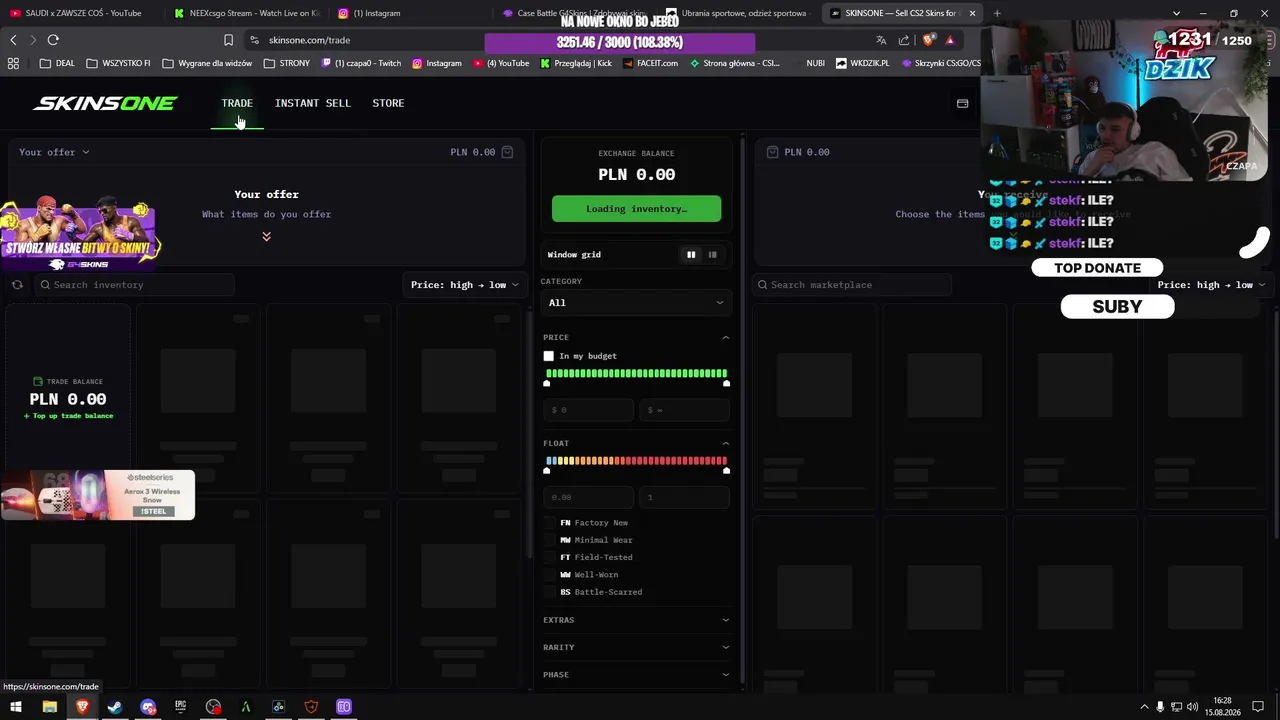Check the Factory New wear filter

(x=549, y=523)
